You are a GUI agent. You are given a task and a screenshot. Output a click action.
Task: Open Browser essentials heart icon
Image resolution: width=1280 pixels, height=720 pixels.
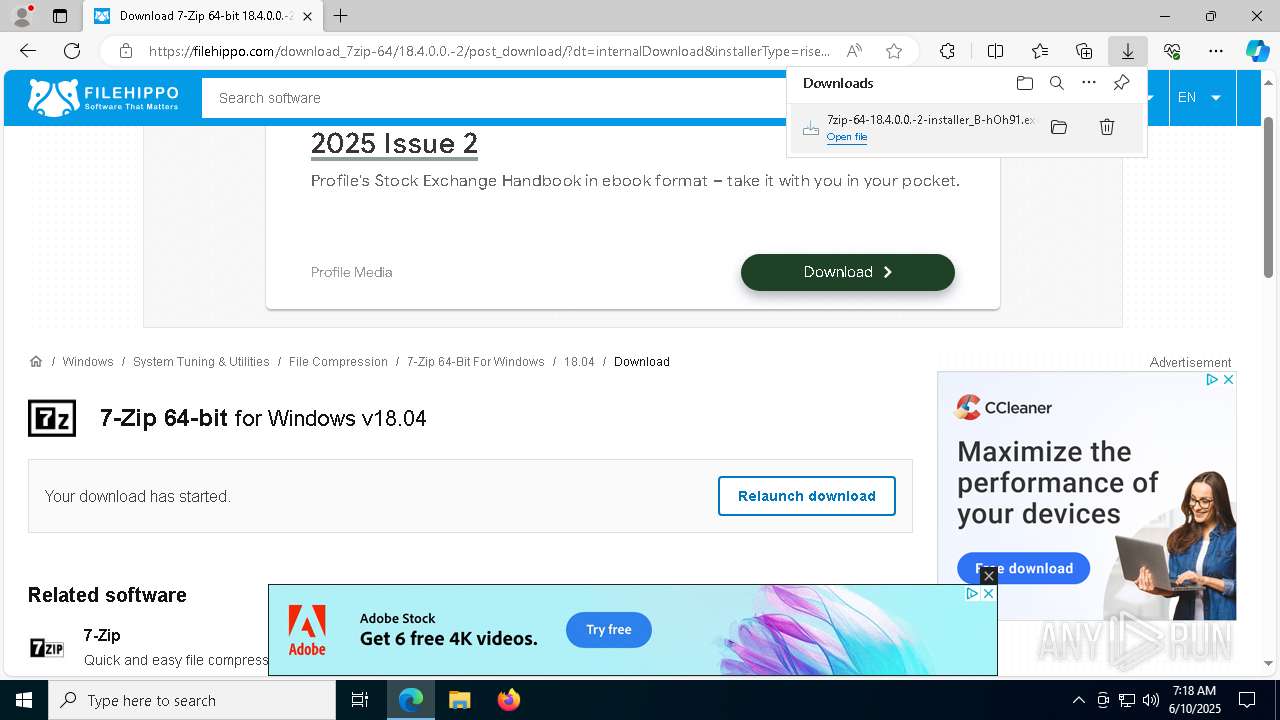pyautogui.click(x=1172, y=51)
